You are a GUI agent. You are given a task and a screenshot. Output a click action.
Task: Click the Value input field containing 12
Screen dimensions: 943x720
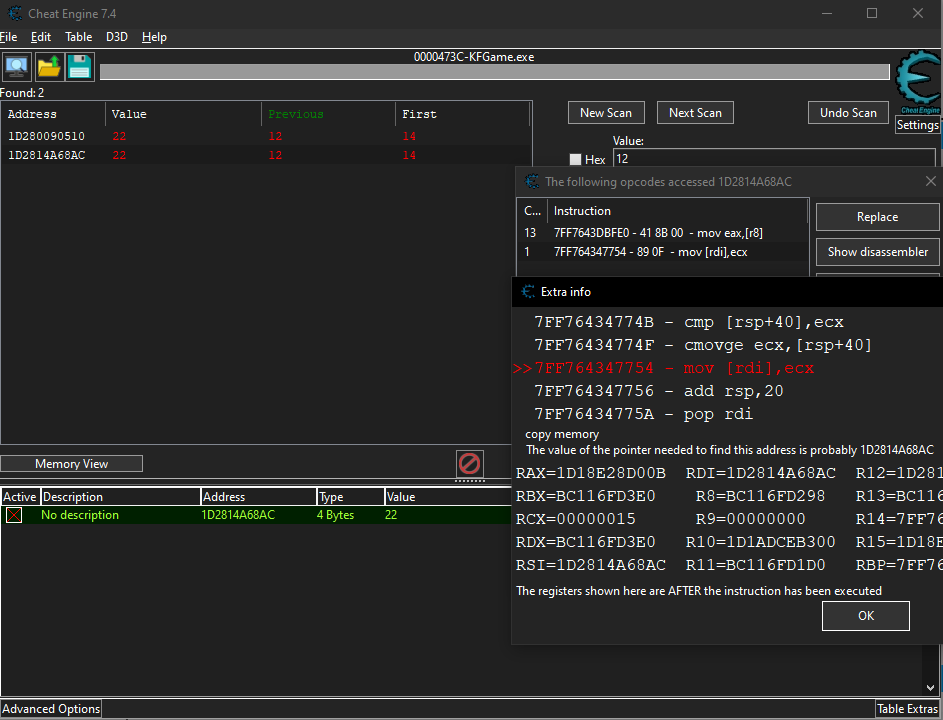772,159
